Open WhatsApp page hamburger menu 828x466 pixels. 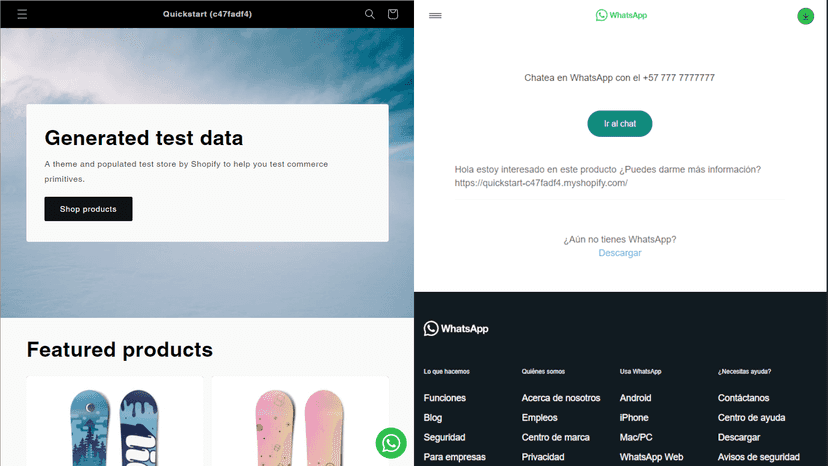[x=435, y=16]
